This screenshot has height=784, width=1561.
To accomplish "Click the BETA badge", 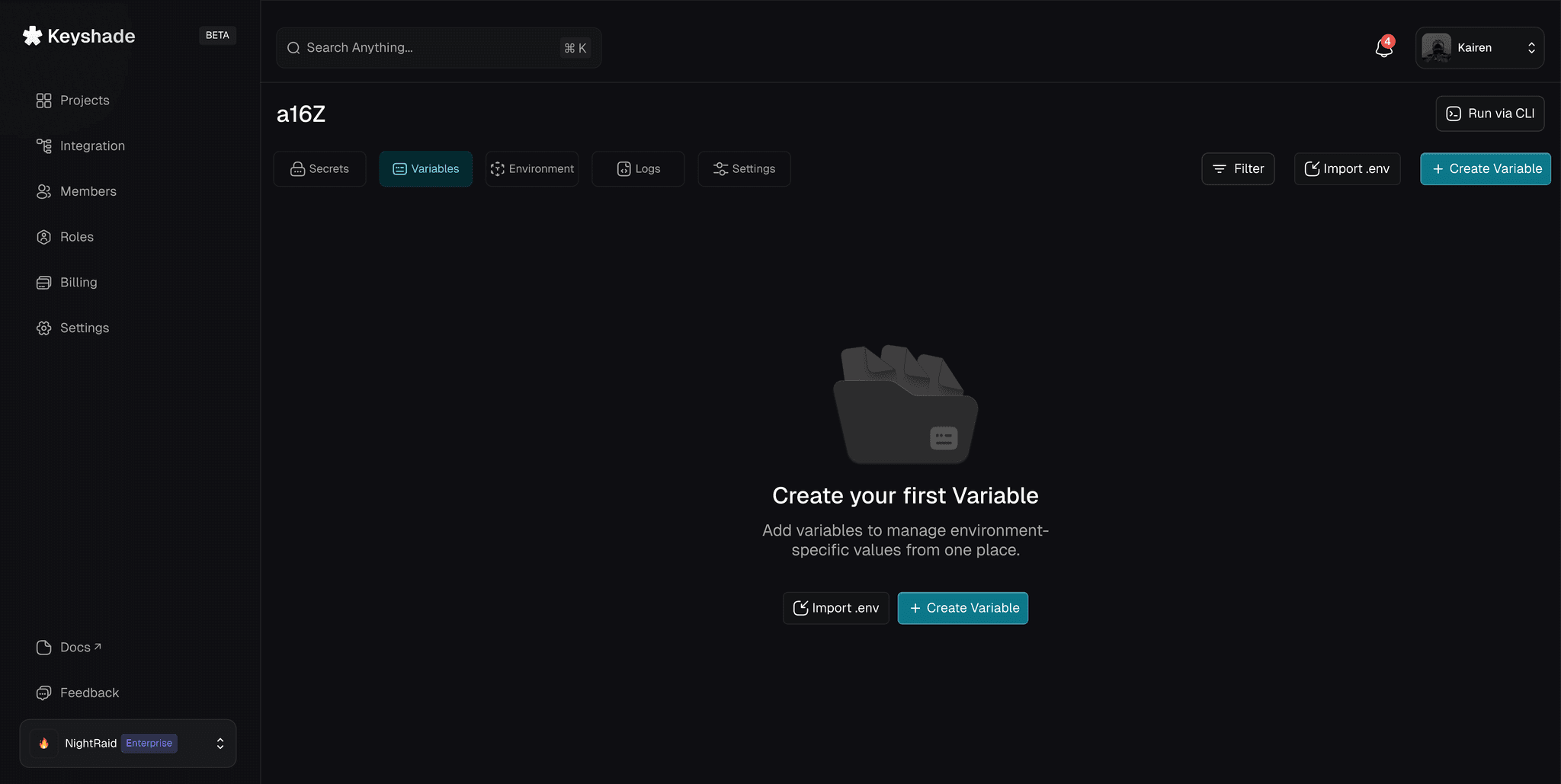I will pos(217,35).
